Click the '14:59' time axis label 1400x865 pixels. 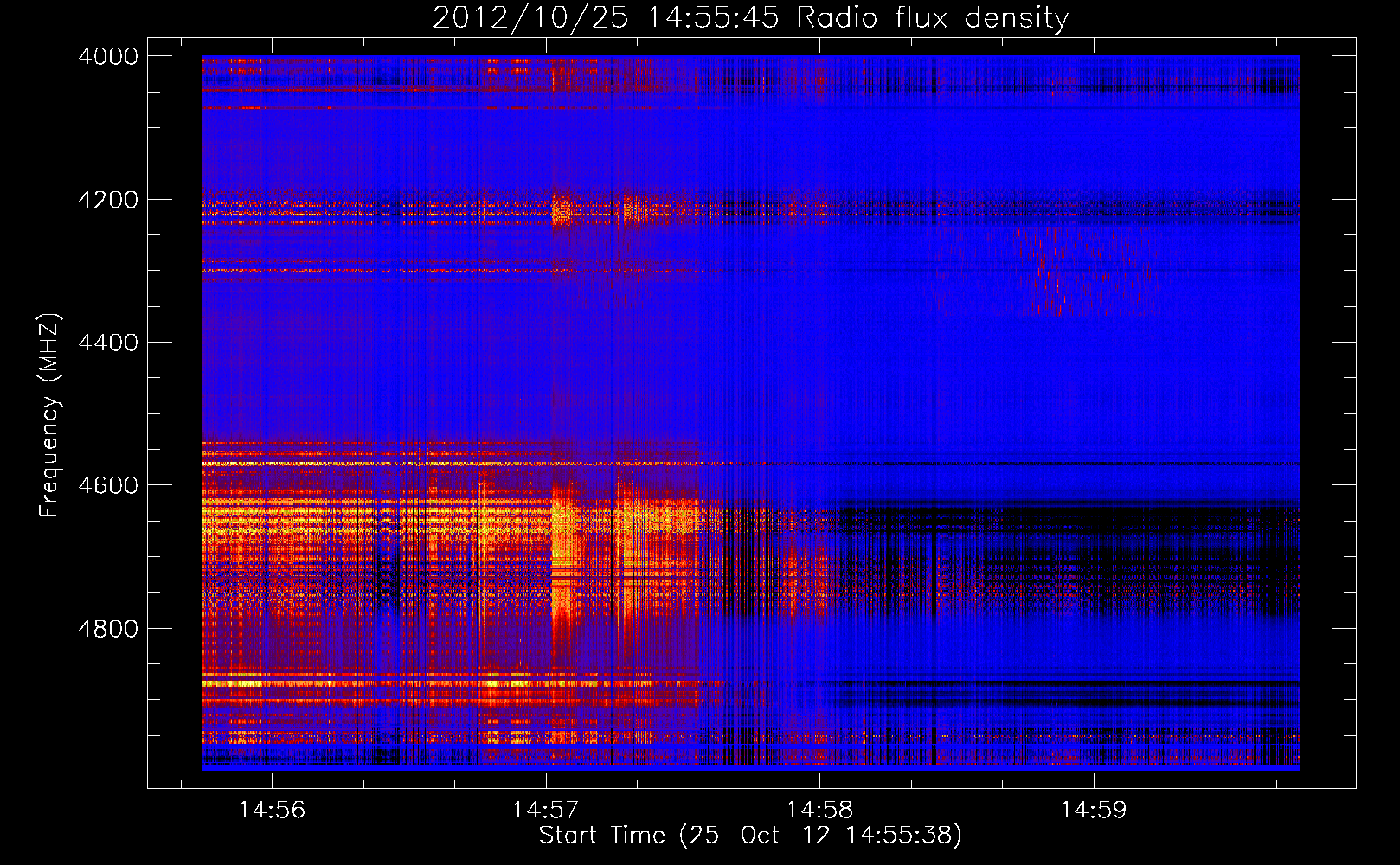pyautogui.click(x=1094, y=811)
